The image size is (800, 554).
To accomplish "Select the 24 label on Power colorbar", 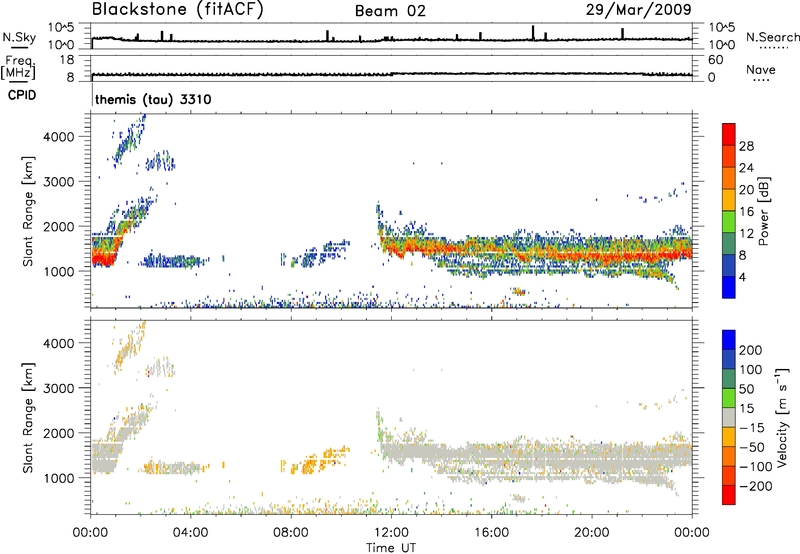I will coord(746,168).
